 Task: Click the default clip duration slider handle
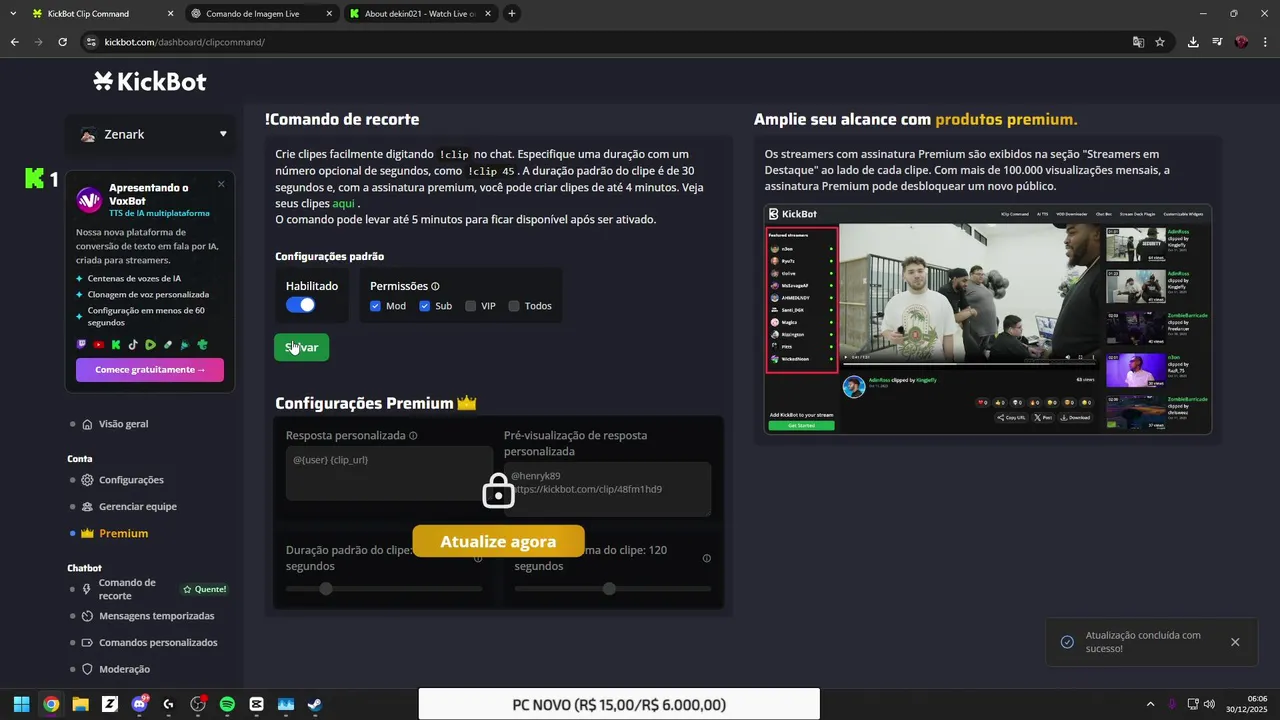click(325, 589)
